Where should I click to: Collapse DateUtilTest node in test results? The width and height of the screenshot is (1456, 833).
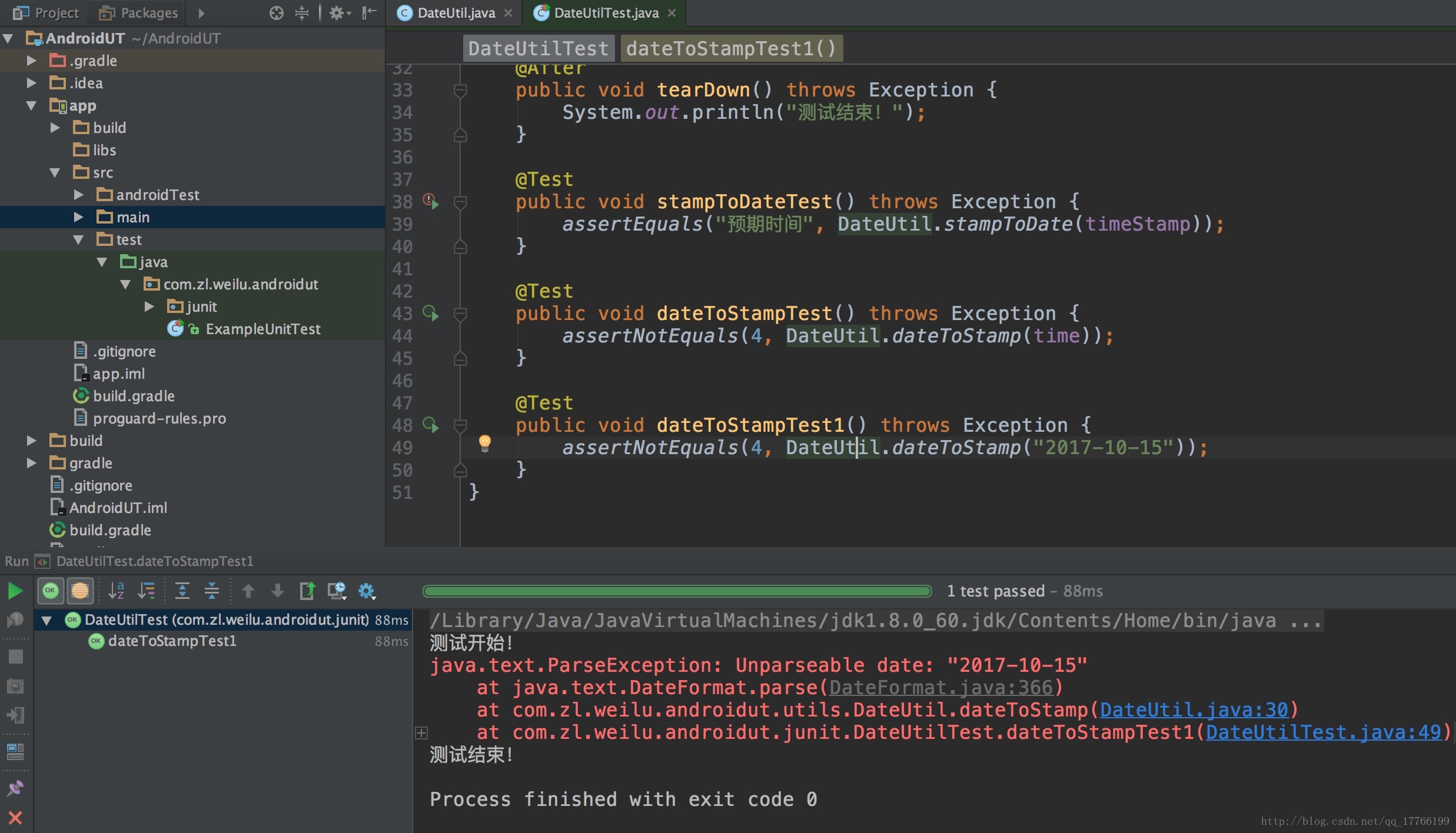coord(46,620)
